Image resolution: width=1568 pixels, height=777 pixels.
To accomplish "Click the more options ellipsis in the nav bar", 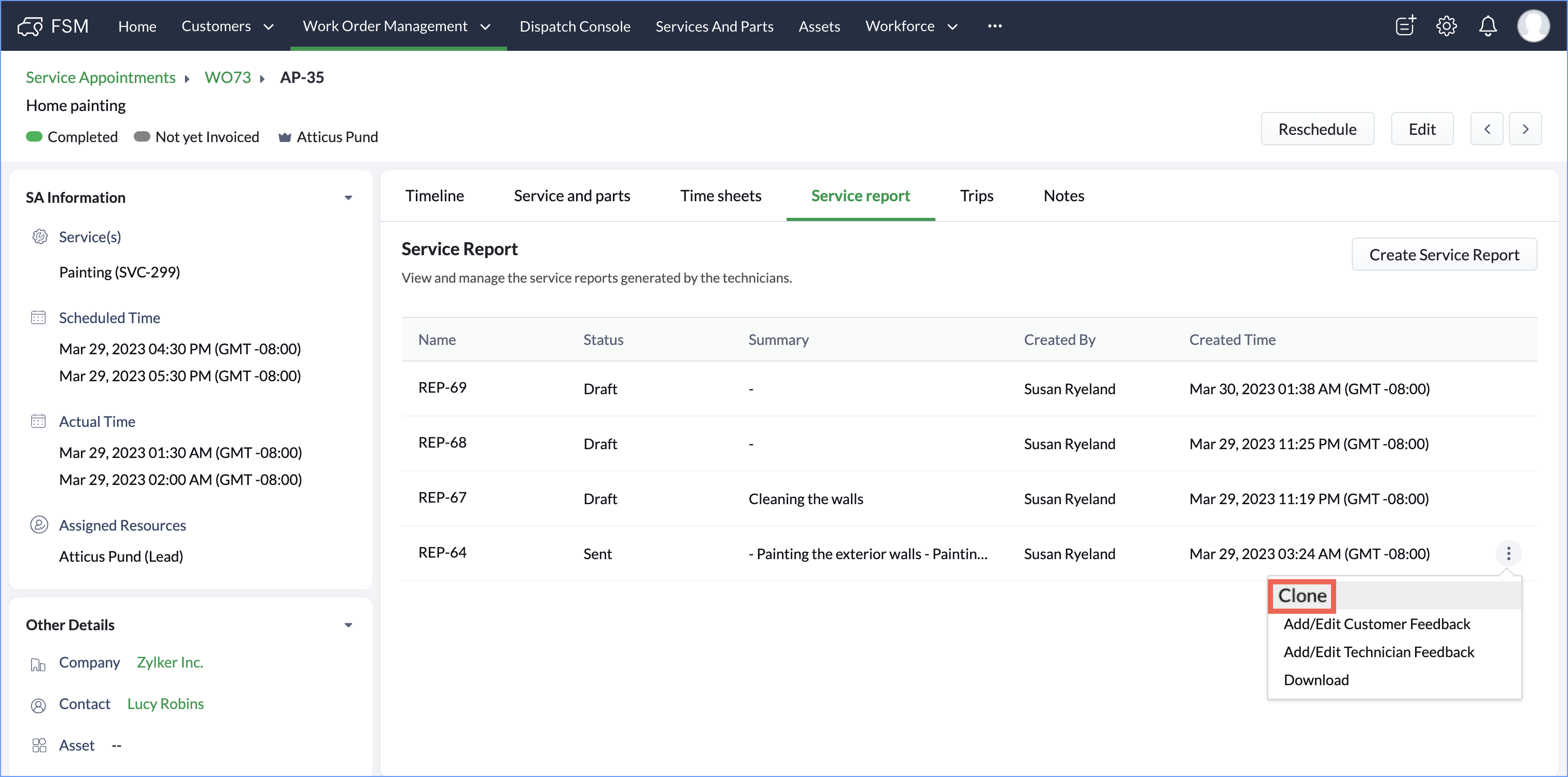I will point(995,26).
